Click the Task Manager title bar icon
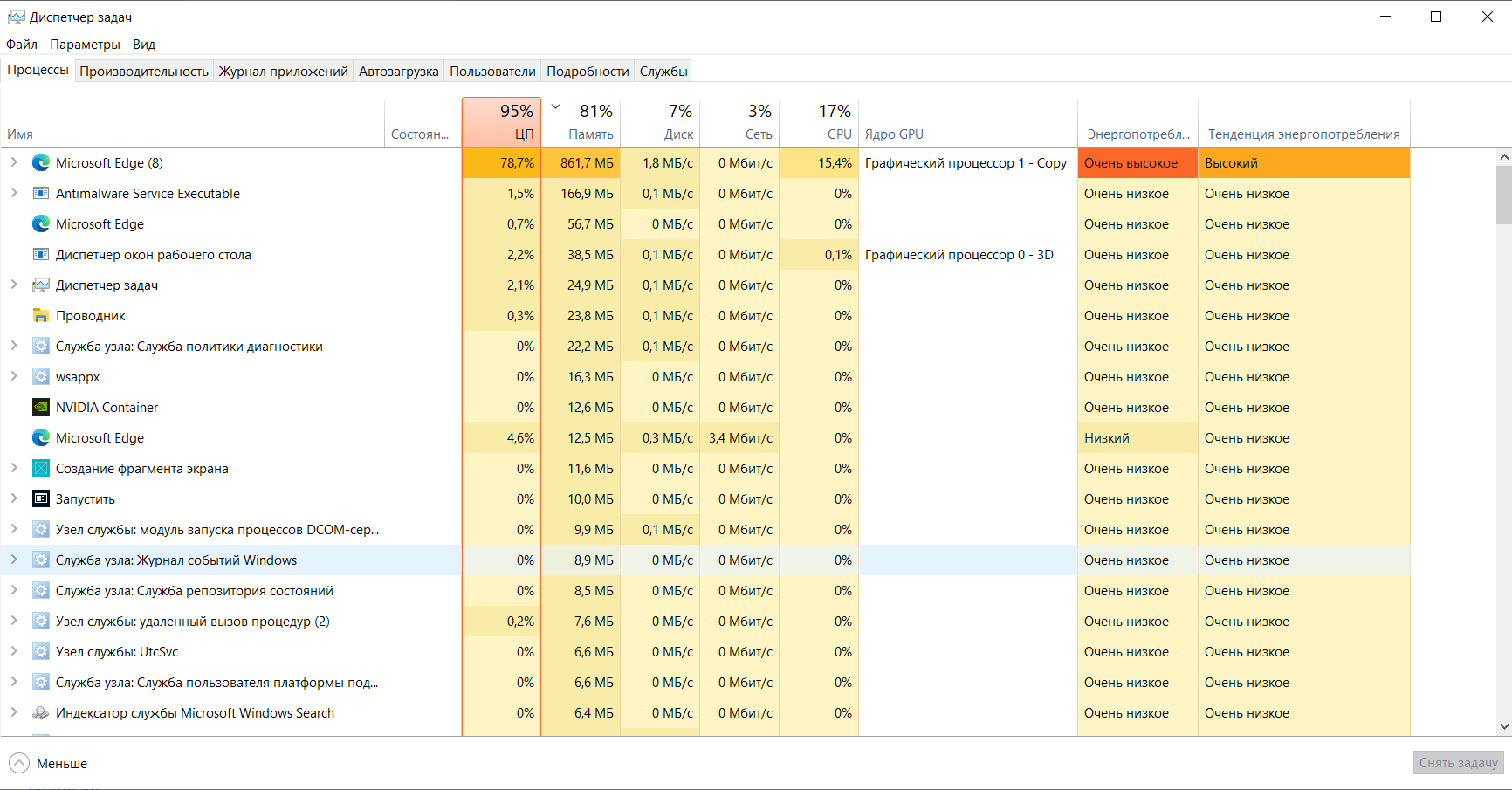Image resolution: width=1512 pixels, height=790 pixels. pos(16,17)
